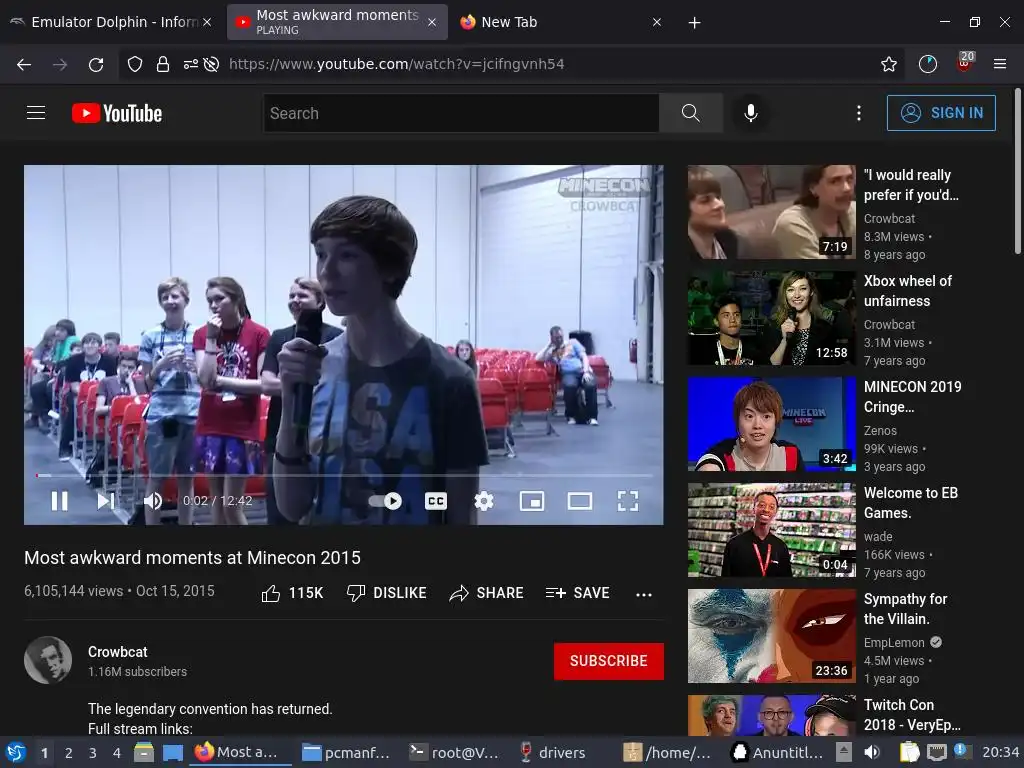Open the circular extension icon in toolbar
The image size is (1024, 768).
[927, 64]
